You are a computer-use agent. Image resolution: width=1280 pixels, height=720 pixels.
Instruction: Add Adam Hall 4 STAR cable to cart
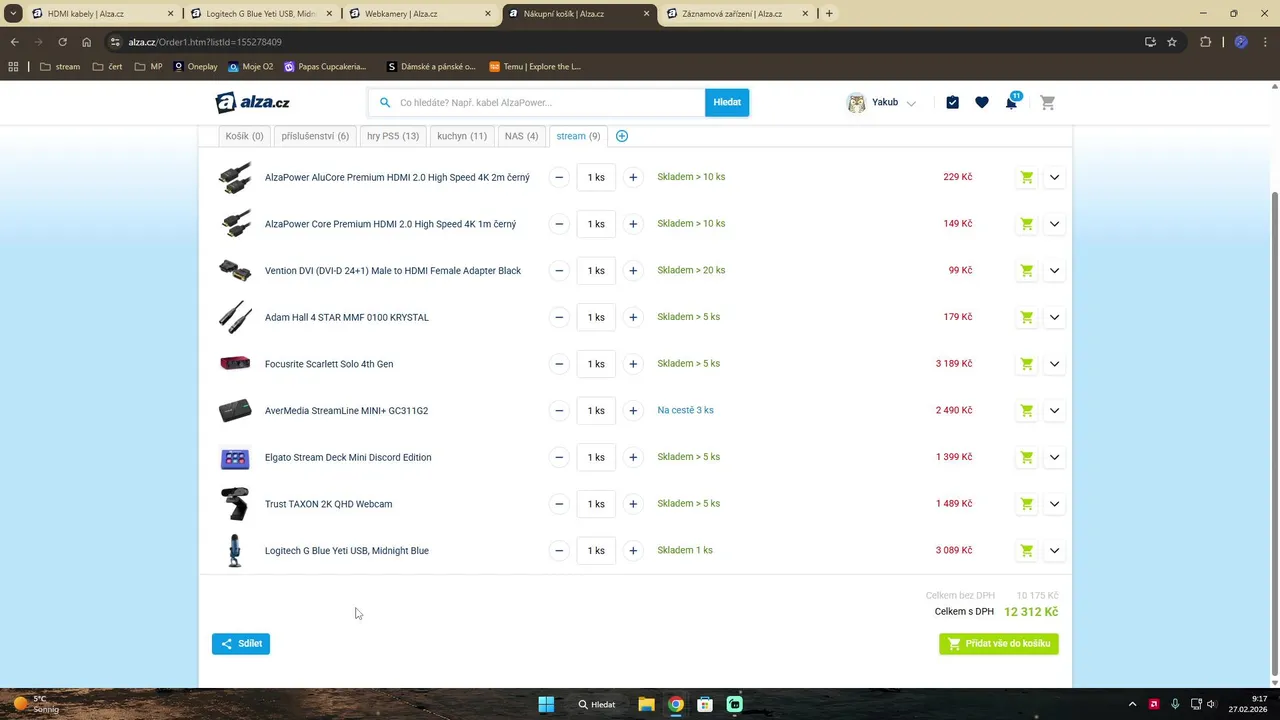click(1026, 317)
